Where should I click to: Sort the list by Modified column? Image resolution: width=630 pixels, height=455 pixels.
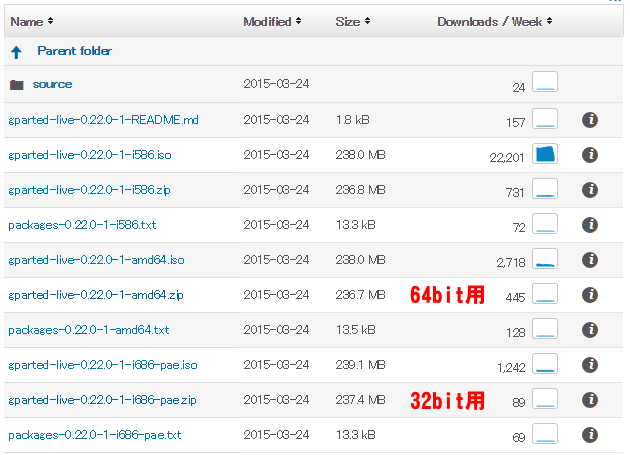[272, 22]
